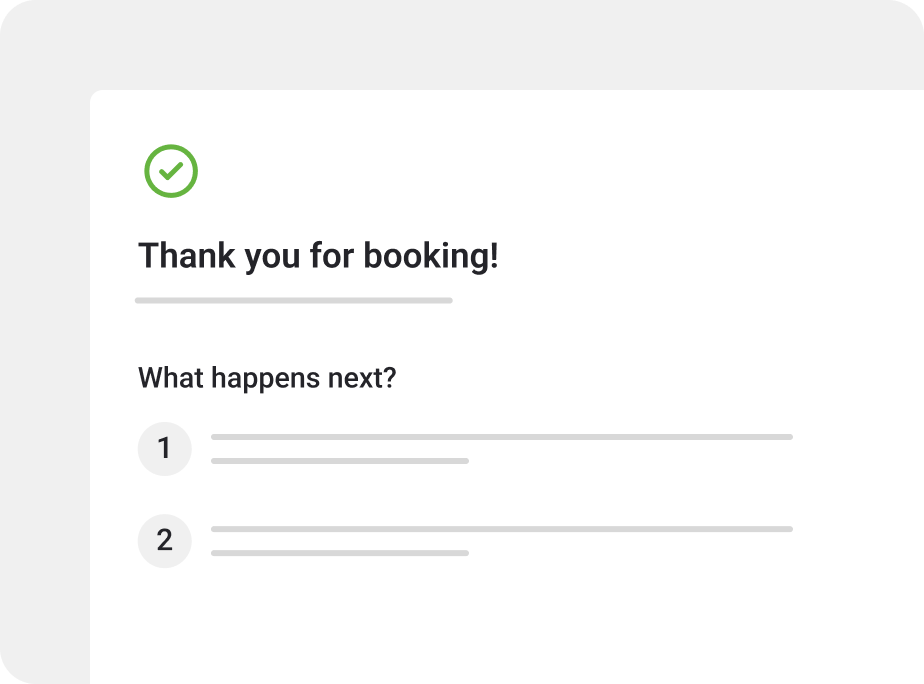Click the 'Thank you for booking!' heading
The width and height of the screenshot is (924, 684).
tap(318, 256)
